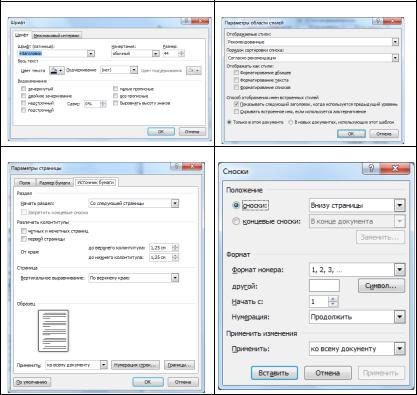Click the Вставить button in Сноски
Image resolution: width=417 pixels, height=395 pixels.
click(x=274, y=373)
